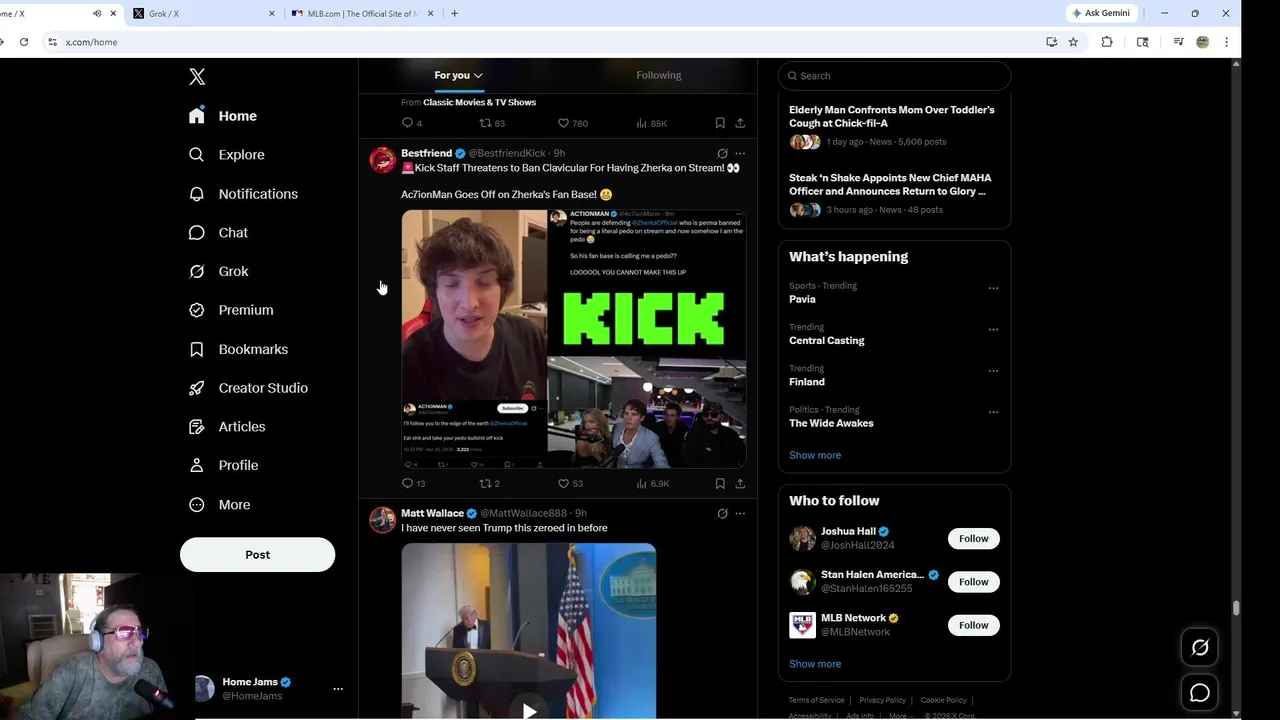The height and width of the screenshot is (720, 1280).
Task: Click Ask Gemini button
Action: (1101, 13)
